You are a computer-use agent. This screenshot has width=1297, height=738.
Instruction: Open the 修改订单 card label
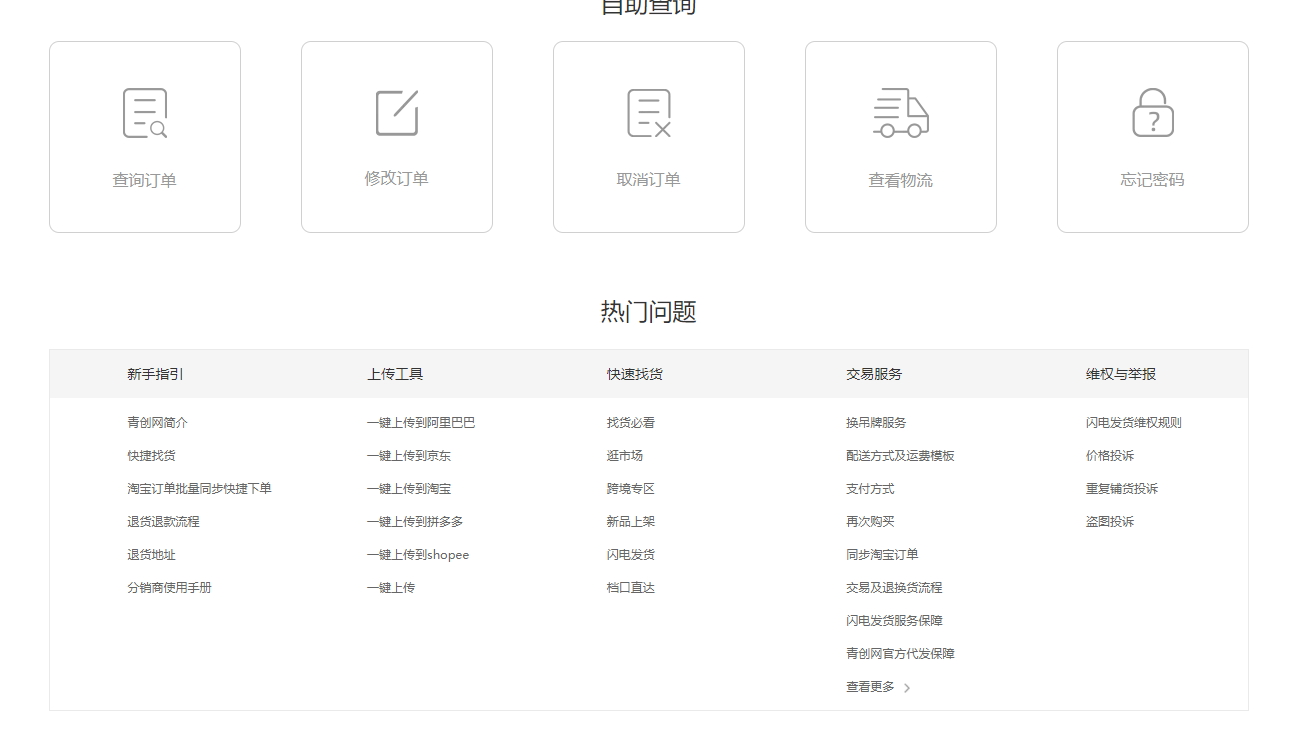pos(397,179)
